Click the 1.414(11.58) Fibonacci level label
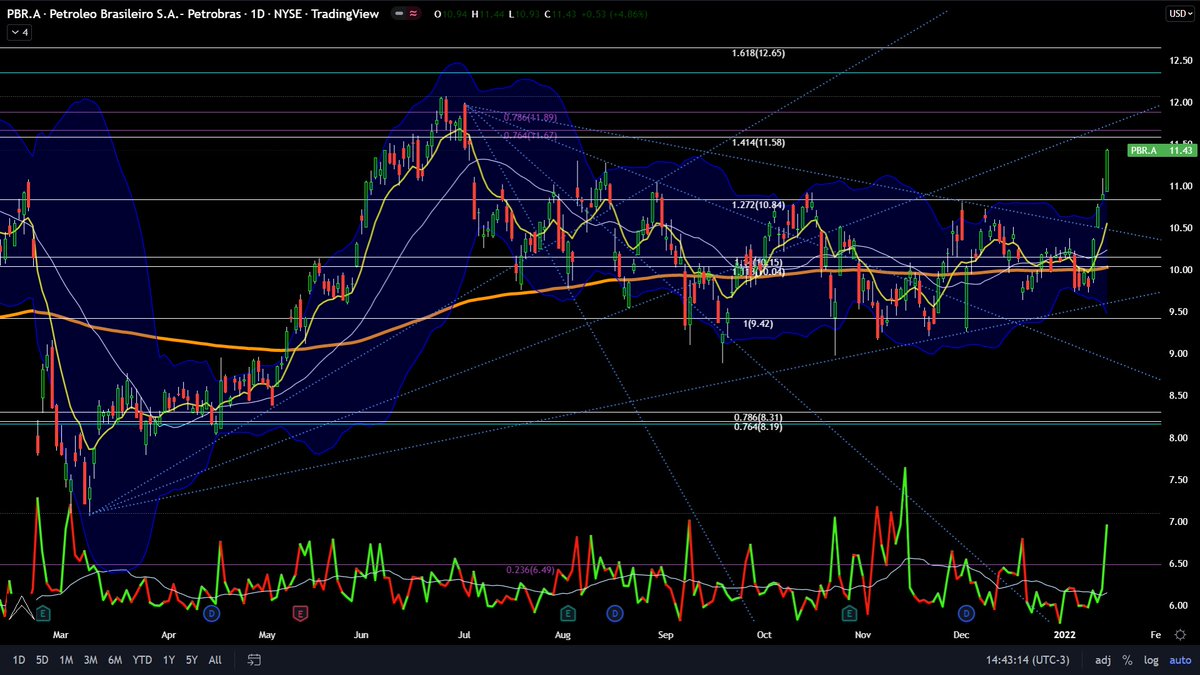Viewport: 1200px width, 675px height. click(758, 143)
